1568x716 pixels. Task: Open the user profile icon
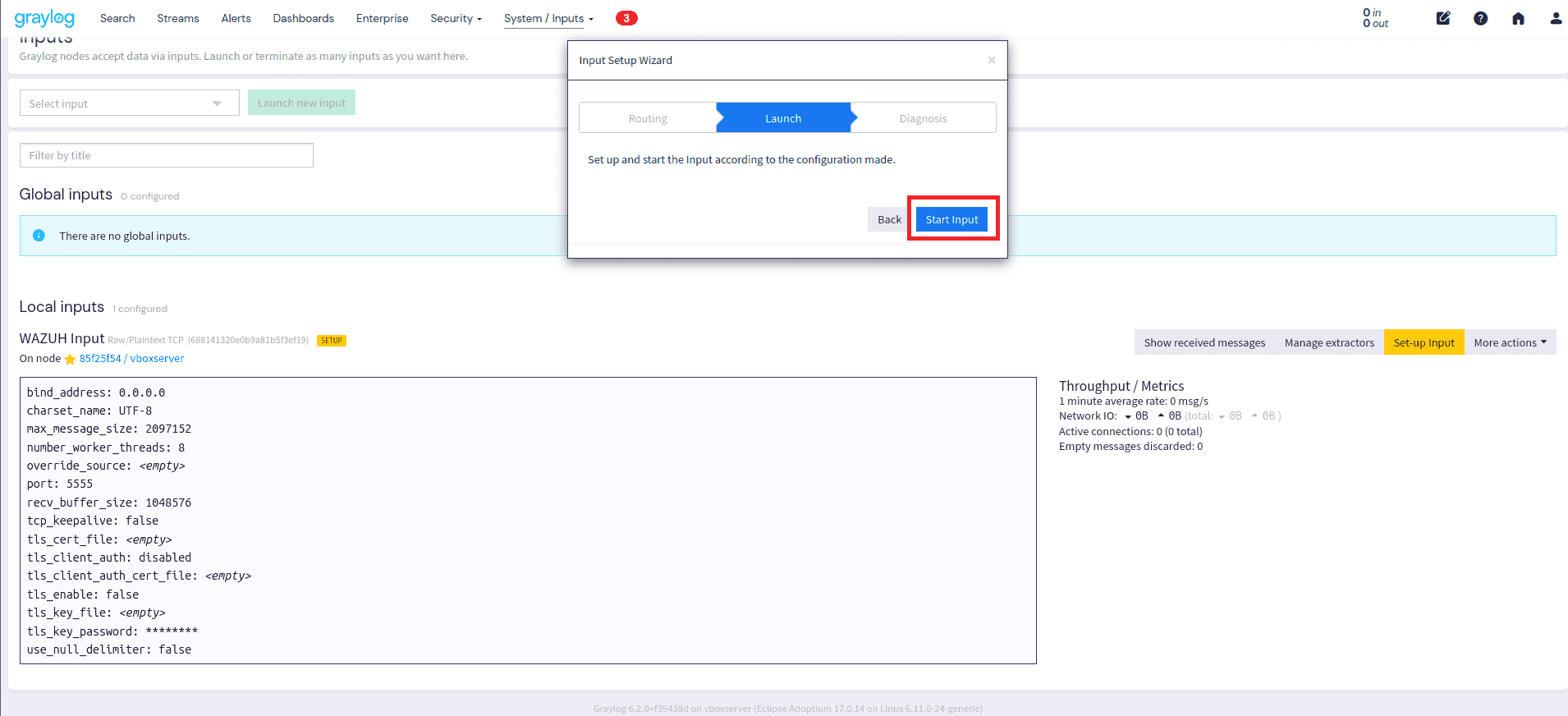click(x=1556, y=18)
